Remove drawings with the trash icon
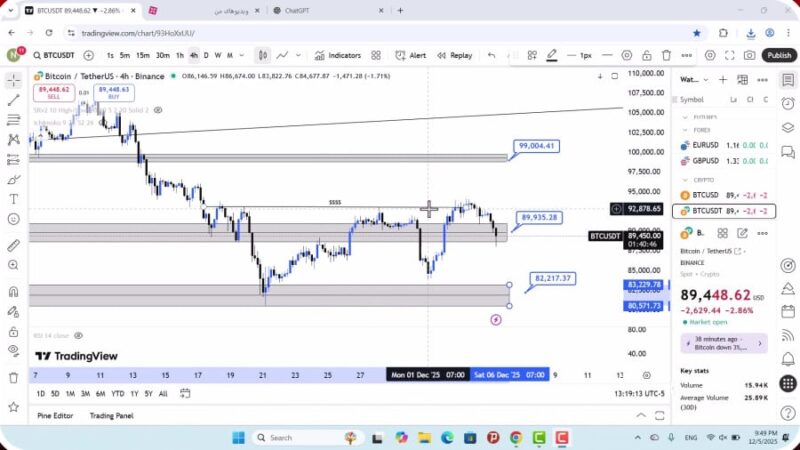Viewport: 800px width, 450px height. [x=14, y=377]
